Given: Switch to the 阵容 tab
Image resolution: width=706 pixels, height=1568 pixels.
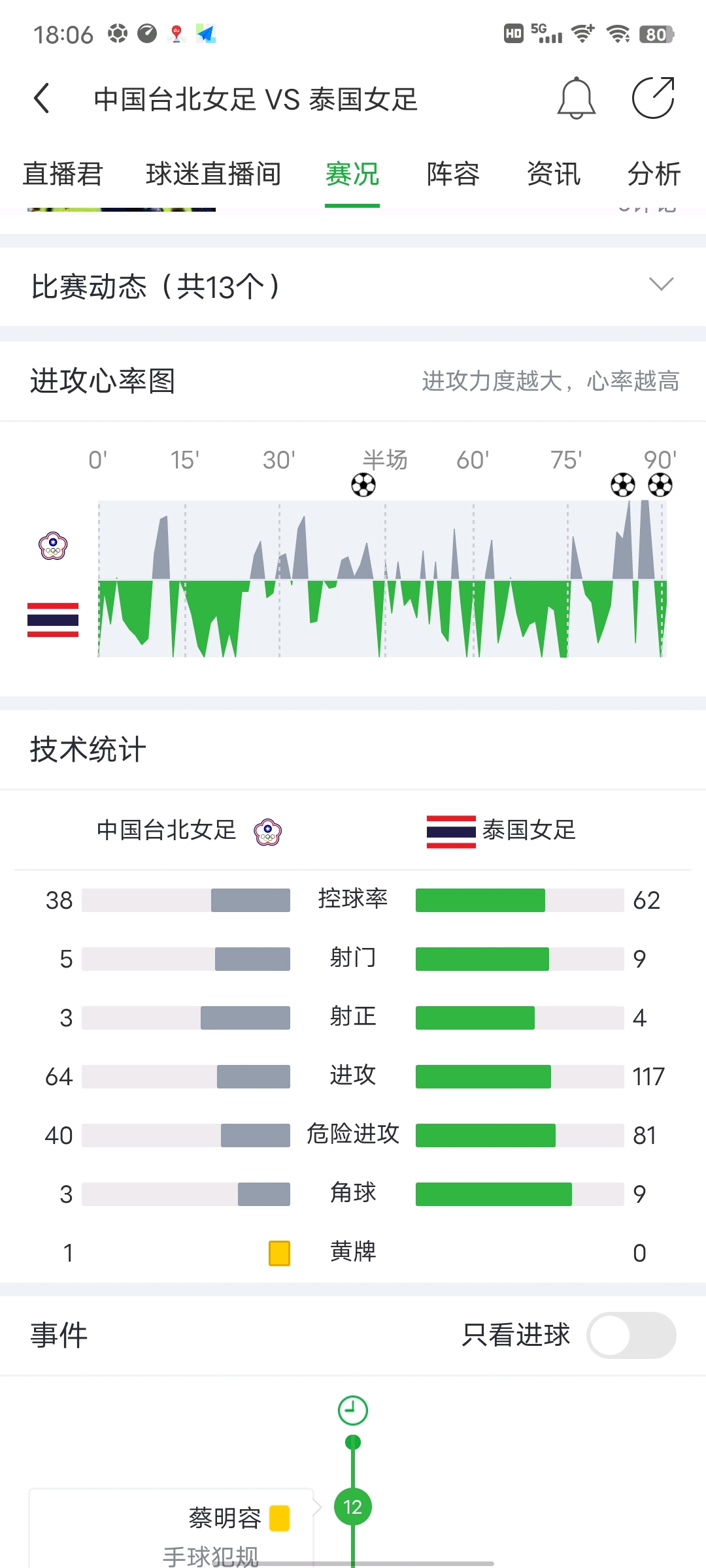Looking at the screenshot, I should pos(453,174).
